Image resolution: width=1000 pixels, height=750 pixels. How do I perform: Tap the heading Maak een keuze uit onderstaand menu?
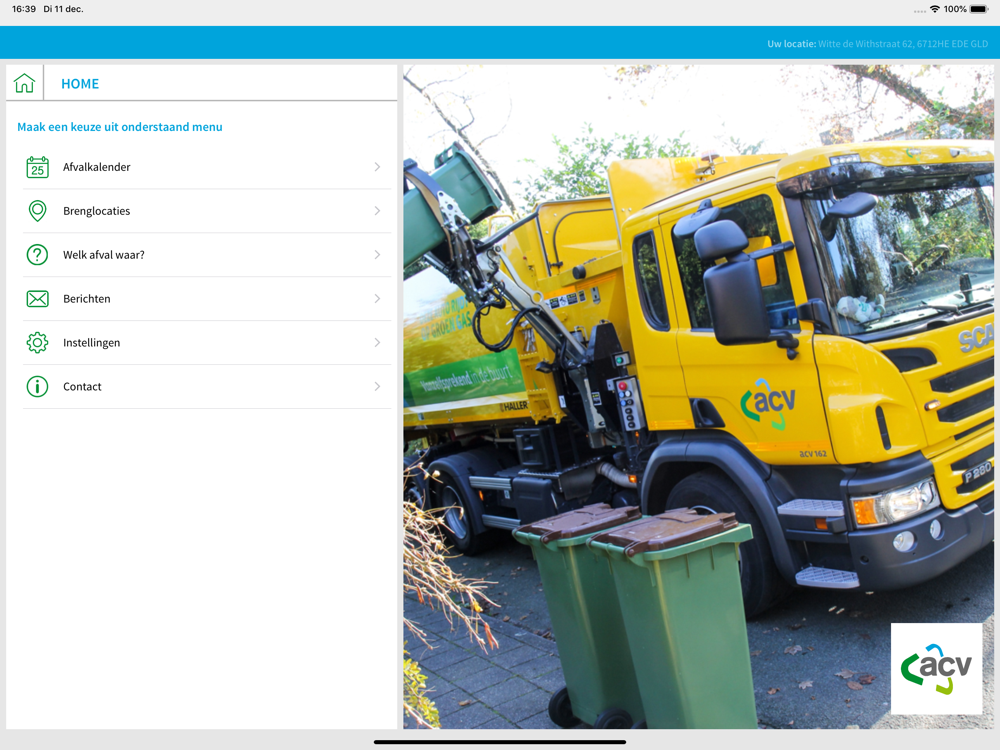tap(120, 127)
